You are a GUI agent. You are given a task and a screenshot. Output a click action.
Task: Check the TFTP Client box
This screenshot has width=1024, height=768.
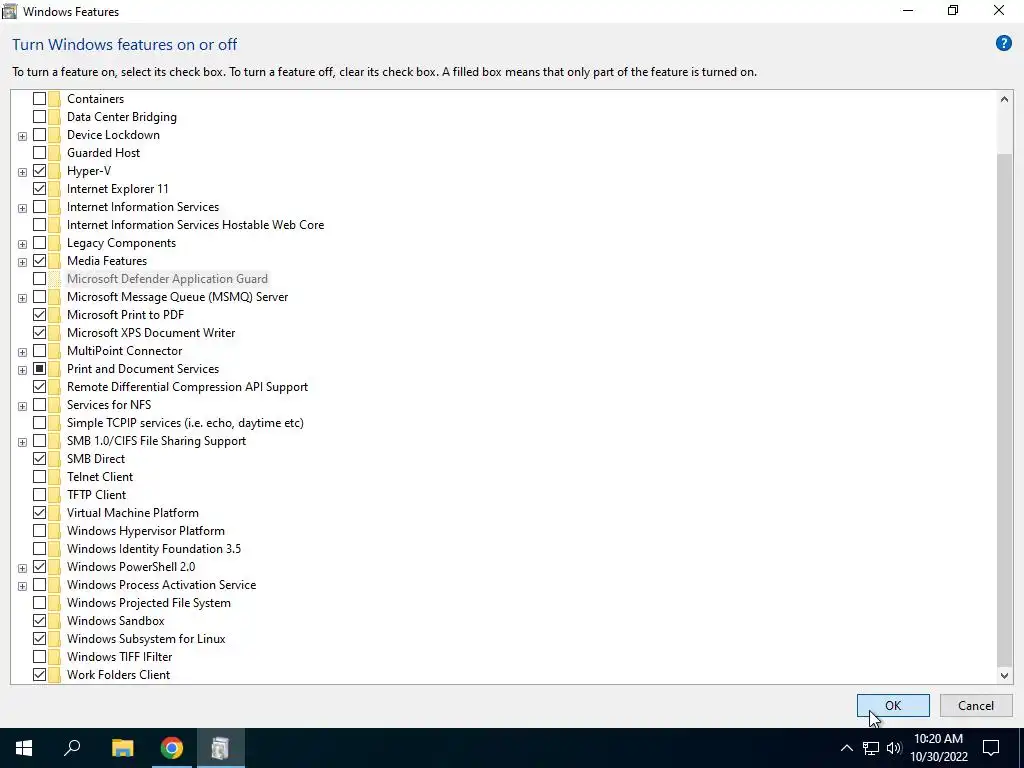tap(39, 495)
